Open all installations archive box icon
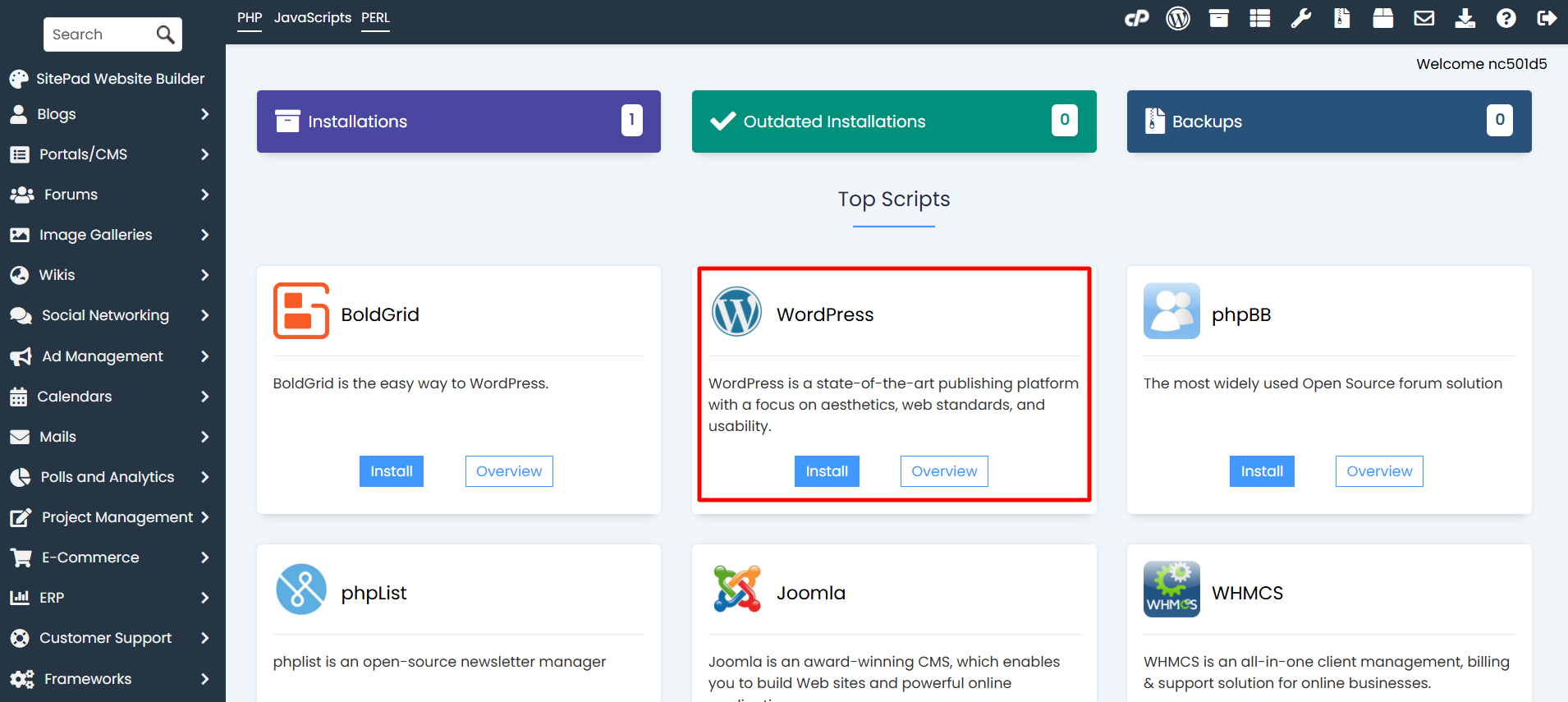 1219,18
